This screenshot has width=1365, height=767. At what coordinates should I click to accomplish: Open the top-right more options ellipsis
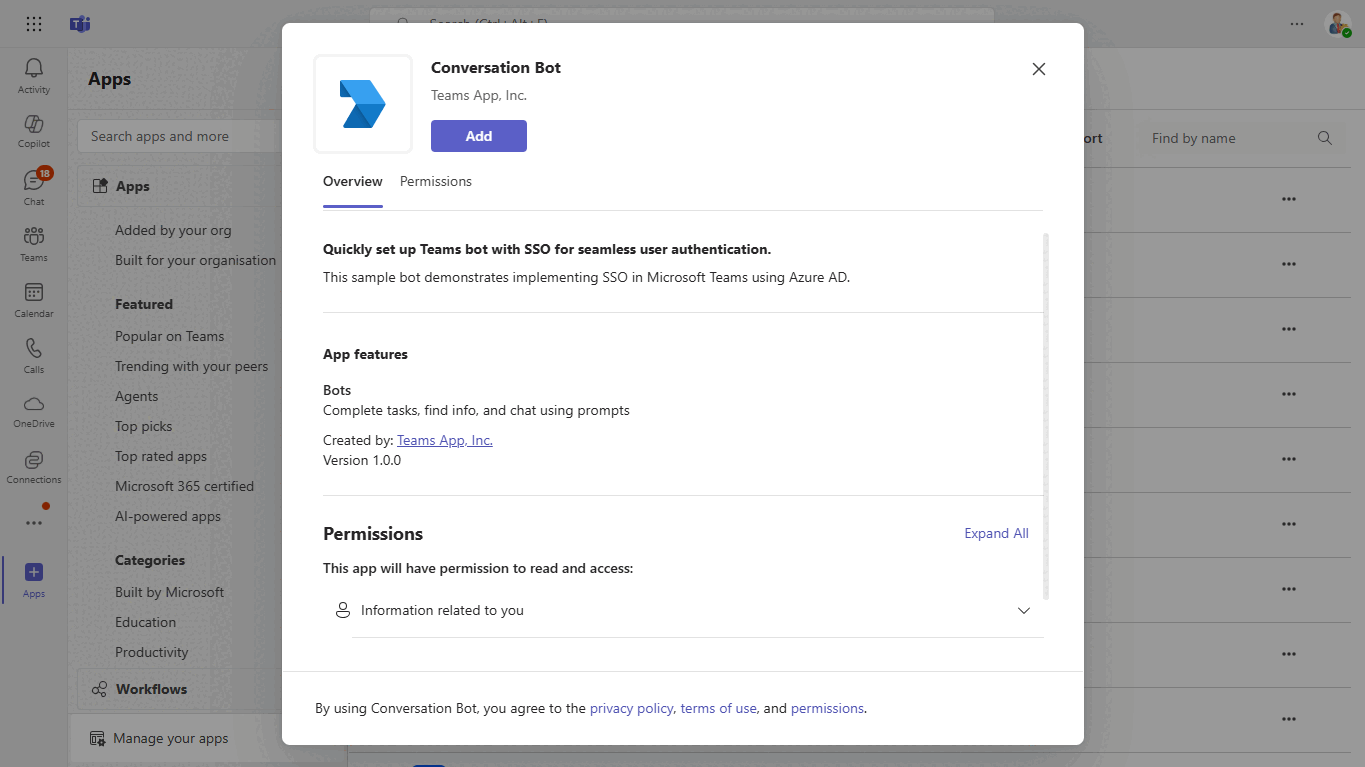tap(1296, 23)
